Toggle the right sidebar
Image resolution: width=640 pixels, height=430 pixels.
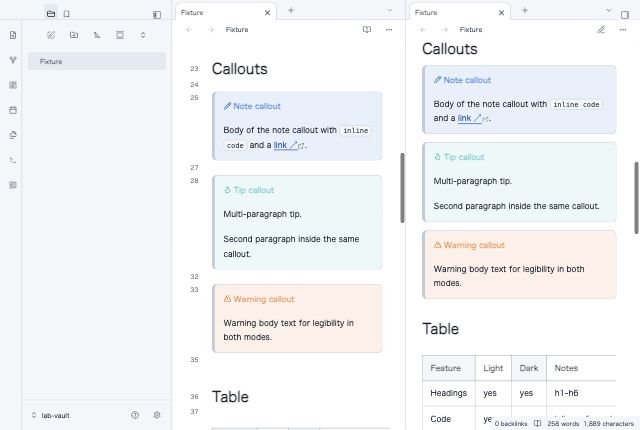(x=625, y=15)
